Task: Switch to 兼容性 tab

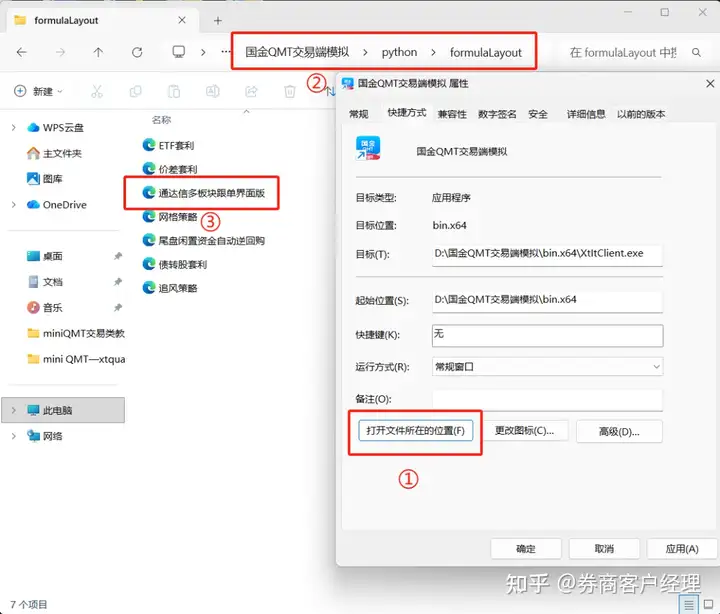Action: (x=452, y=114)
